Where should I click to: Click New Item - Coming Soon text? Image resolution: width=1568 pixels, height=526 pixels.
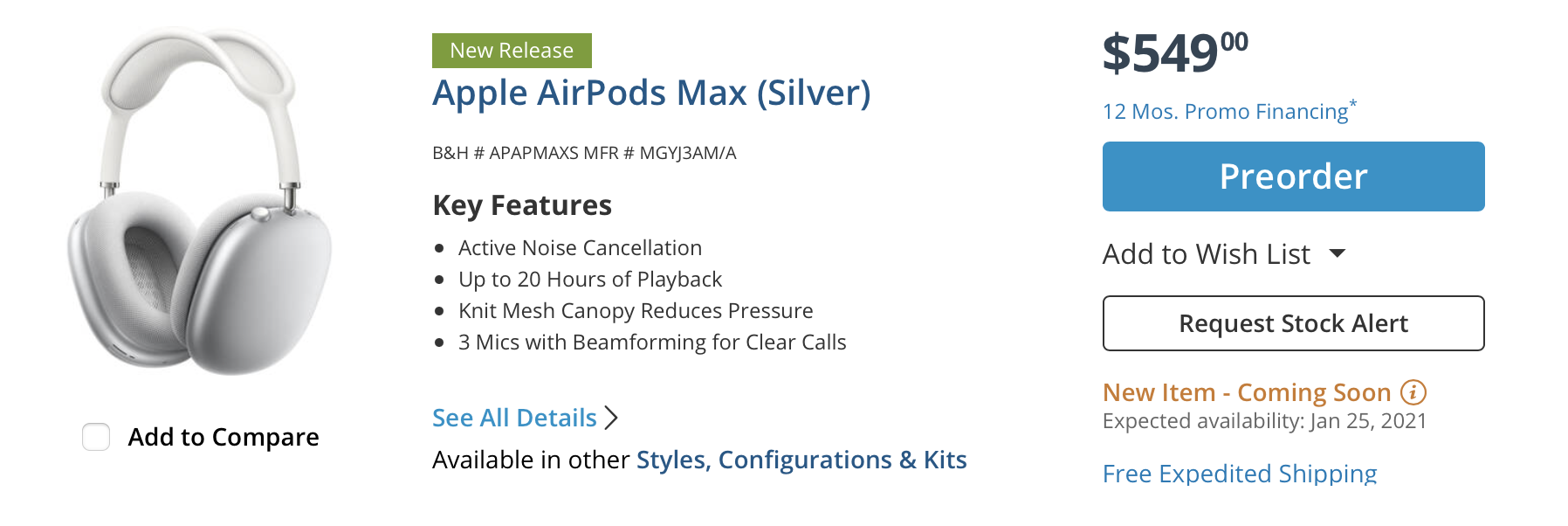point(1246,392)
